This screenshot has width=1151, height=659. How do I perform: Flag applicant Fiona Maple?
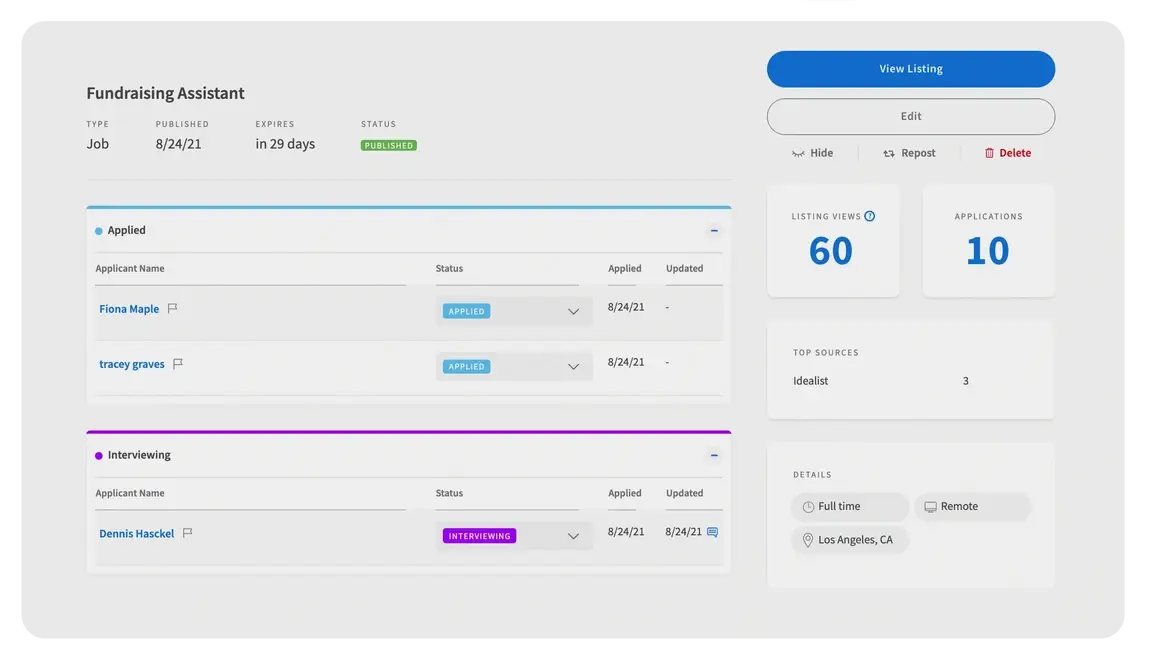point(173,308)
